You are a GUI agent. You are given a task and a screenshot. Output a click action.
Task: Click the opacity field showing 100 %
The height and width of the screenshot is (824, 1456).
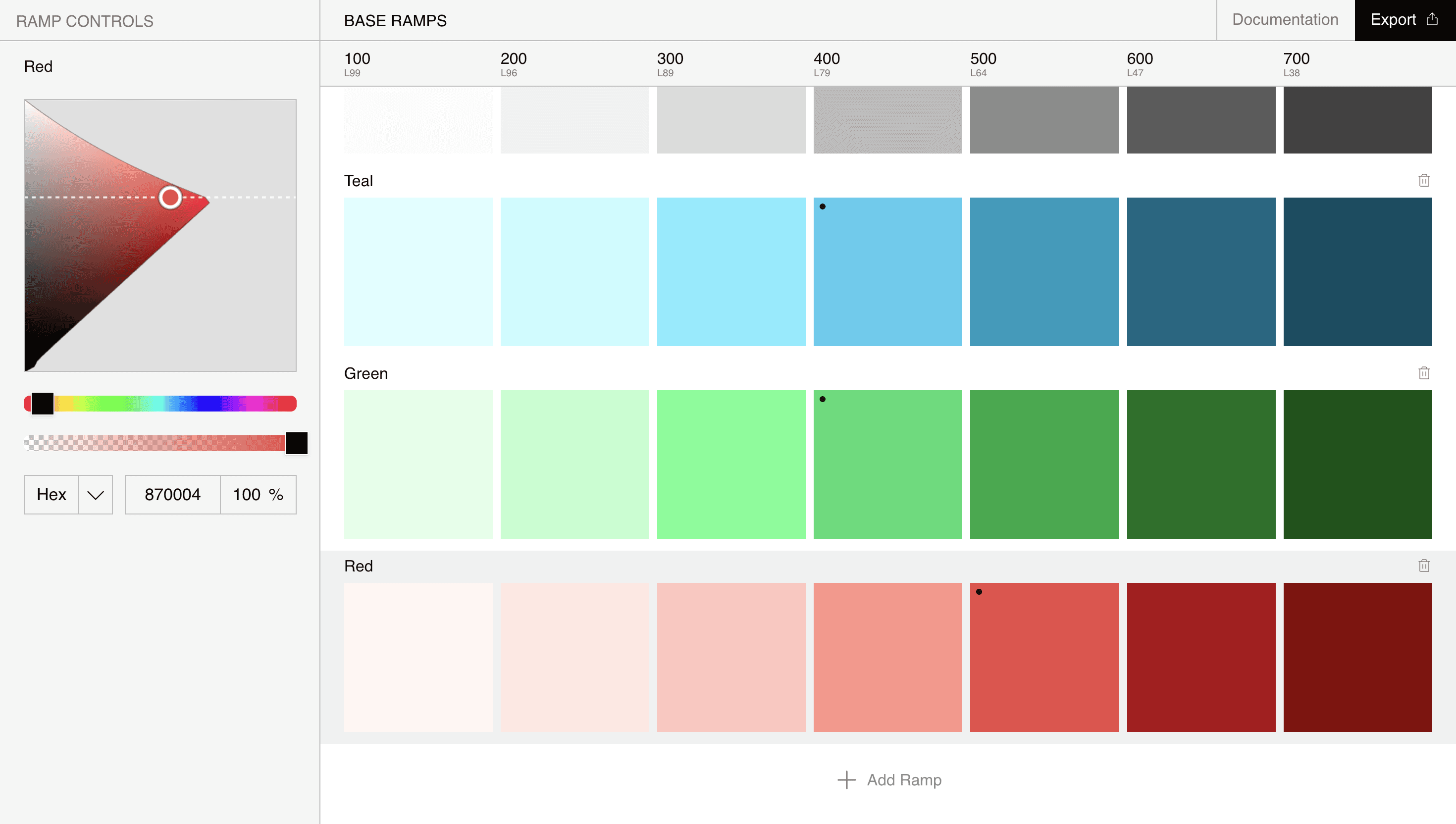pos(258,495)
